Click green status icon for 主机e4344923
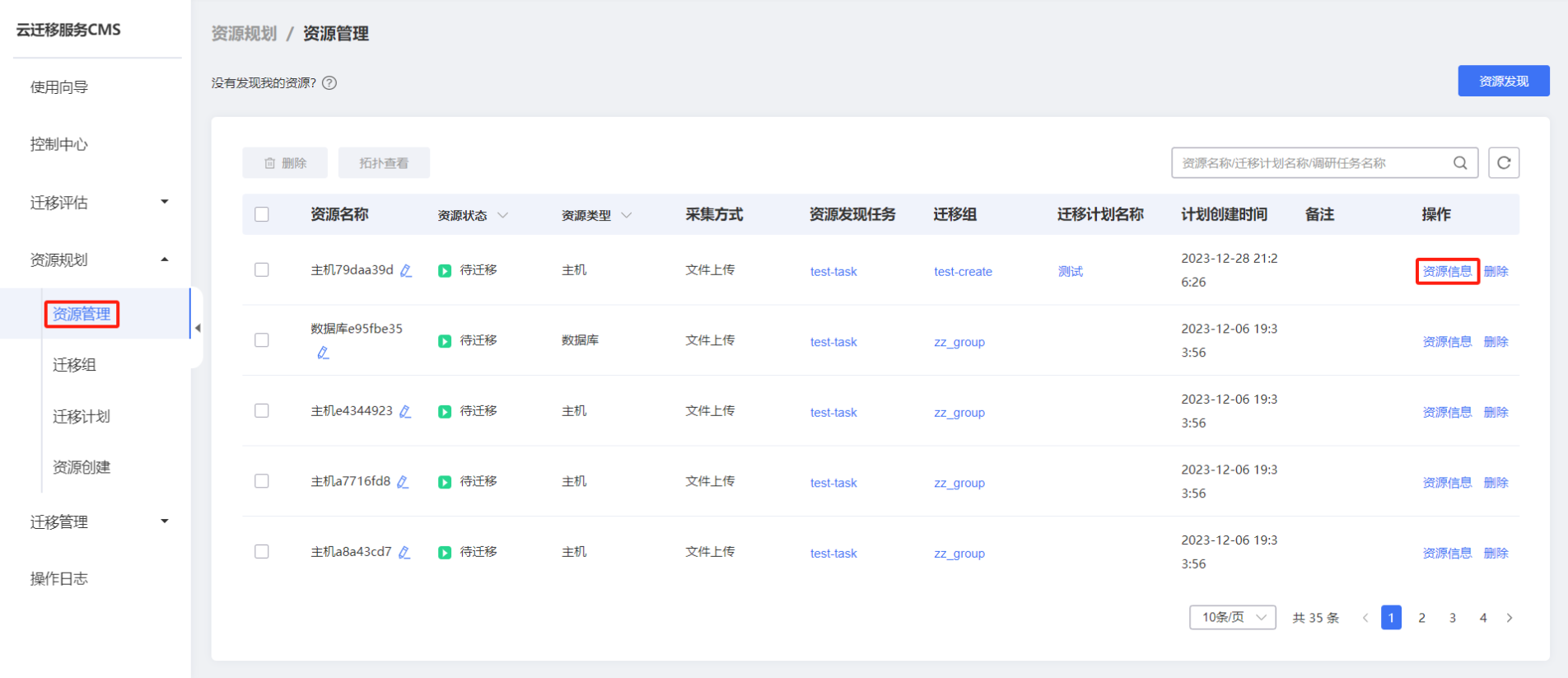This screenshot has height=678, width=1568. click(x=445, y=411)
